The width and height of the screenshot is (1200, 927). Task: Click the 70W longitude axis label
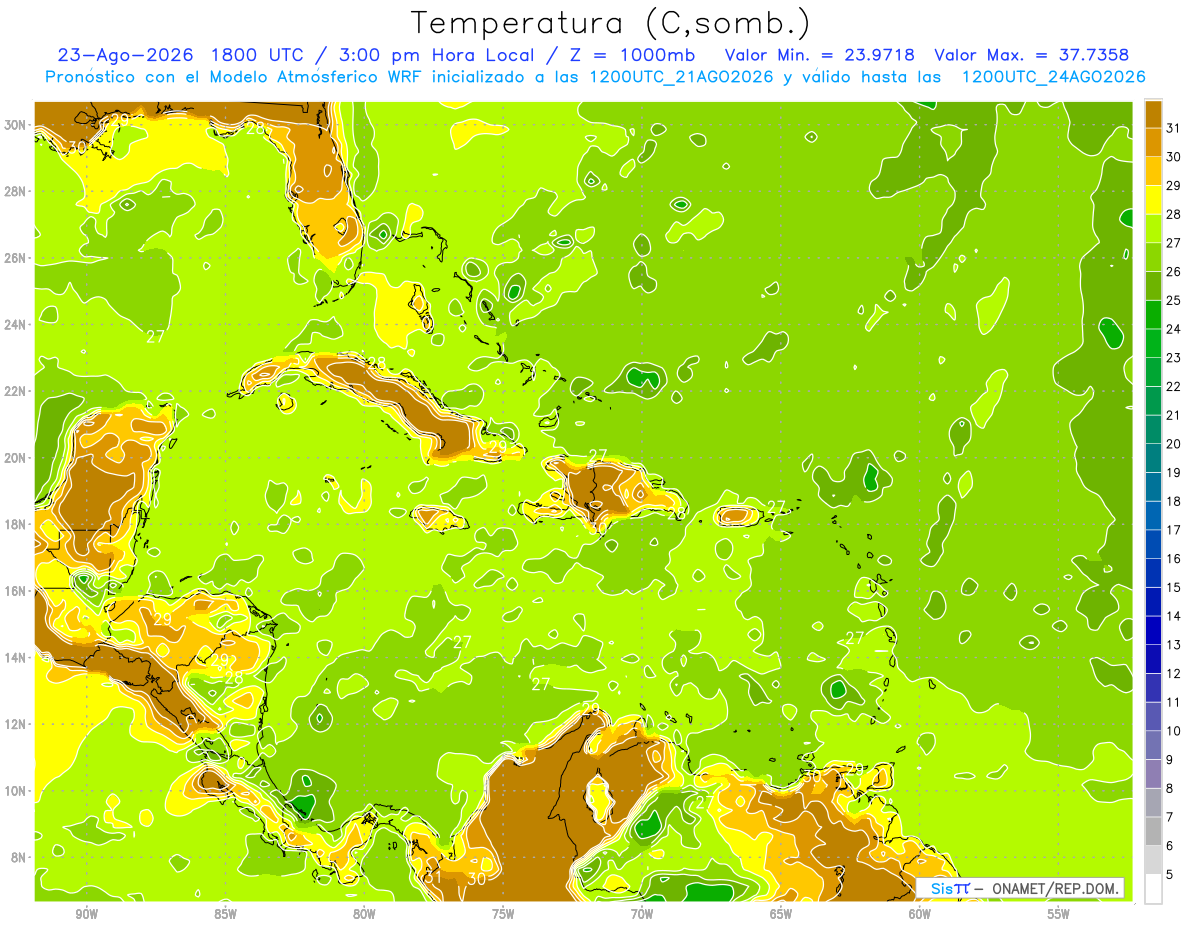(x=642, y=914)
